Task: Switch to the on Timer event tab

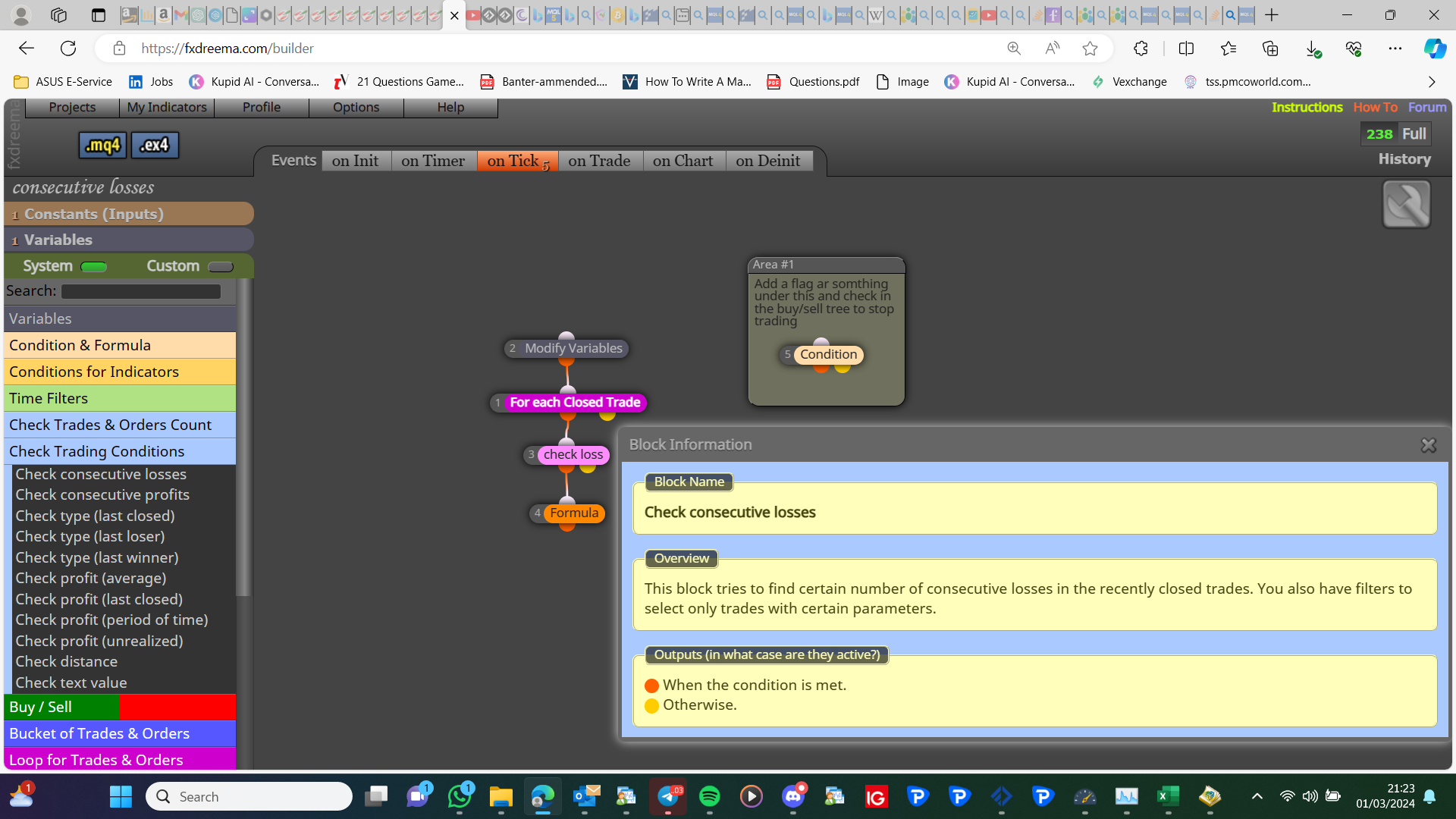Action: tap(433, 161)
